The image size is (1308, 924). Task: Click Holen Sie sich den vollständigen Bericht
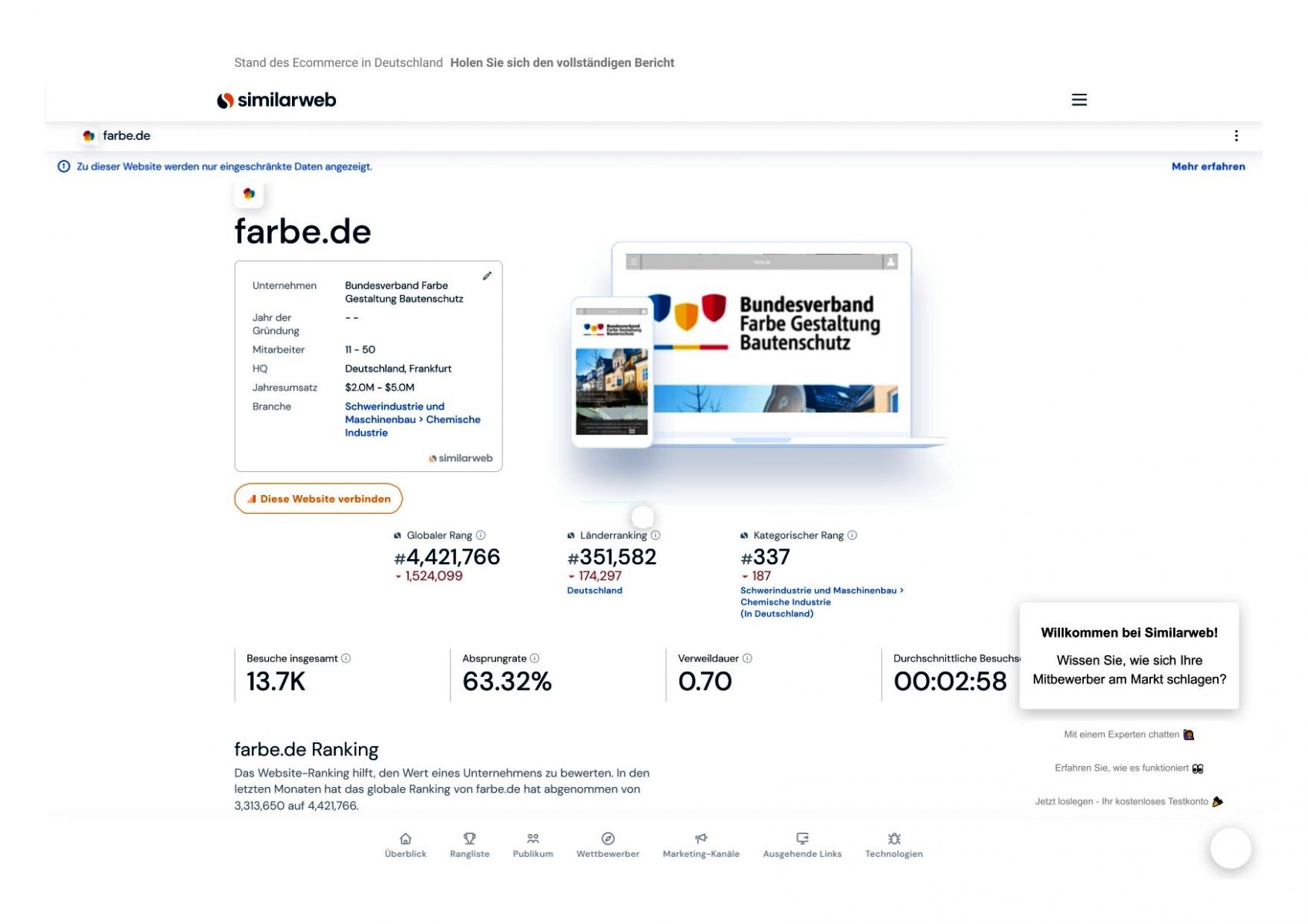[562, 63]
